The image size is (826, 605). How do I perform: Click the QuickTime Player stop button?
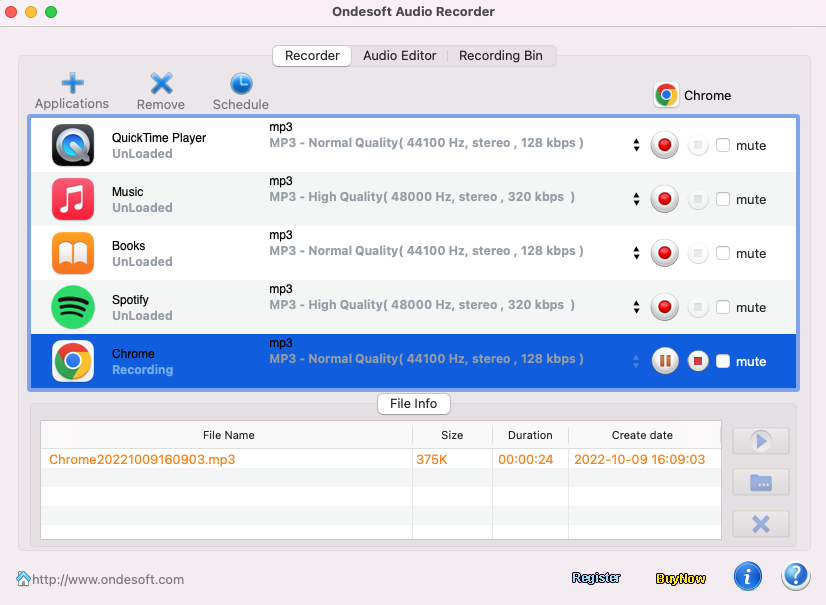tap(698, 145)
